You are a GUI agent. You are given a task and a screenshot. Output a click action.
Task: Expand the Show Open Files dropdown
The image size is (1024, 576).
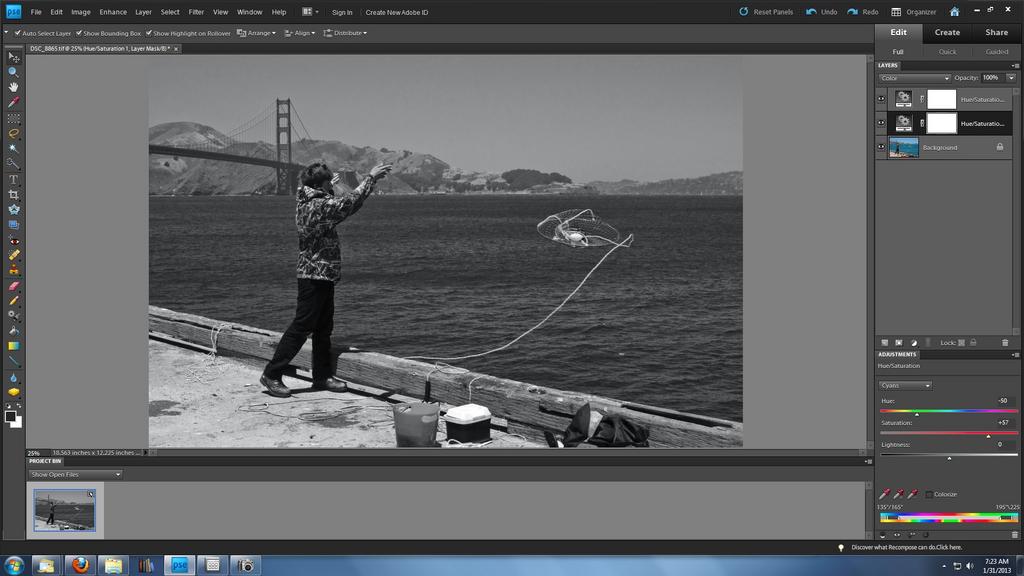tap(75, 474)
